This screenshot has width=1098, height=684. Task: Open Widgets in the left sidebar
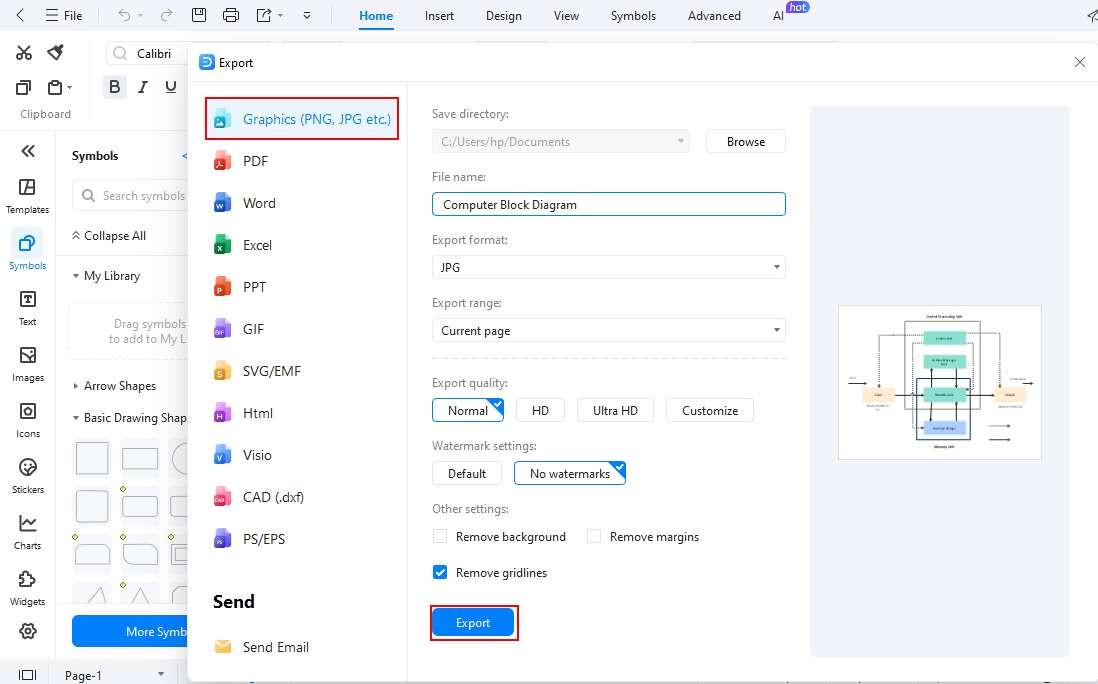pyautogui.click(x=27, y=588)
